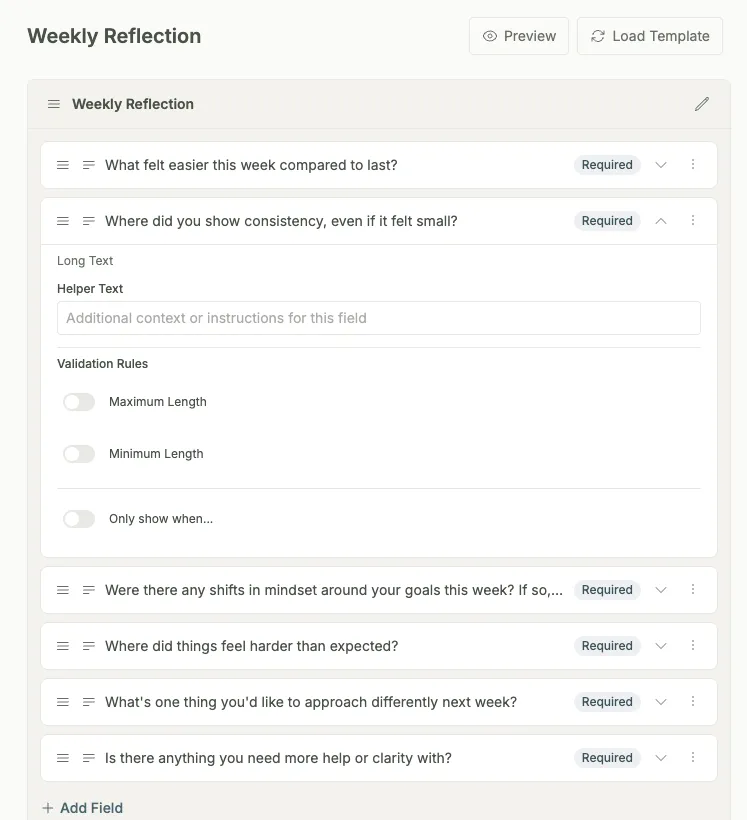This screenshot has height=820, width=747.
Task: Focus the Helper Text input field
Action: point(379,318)
